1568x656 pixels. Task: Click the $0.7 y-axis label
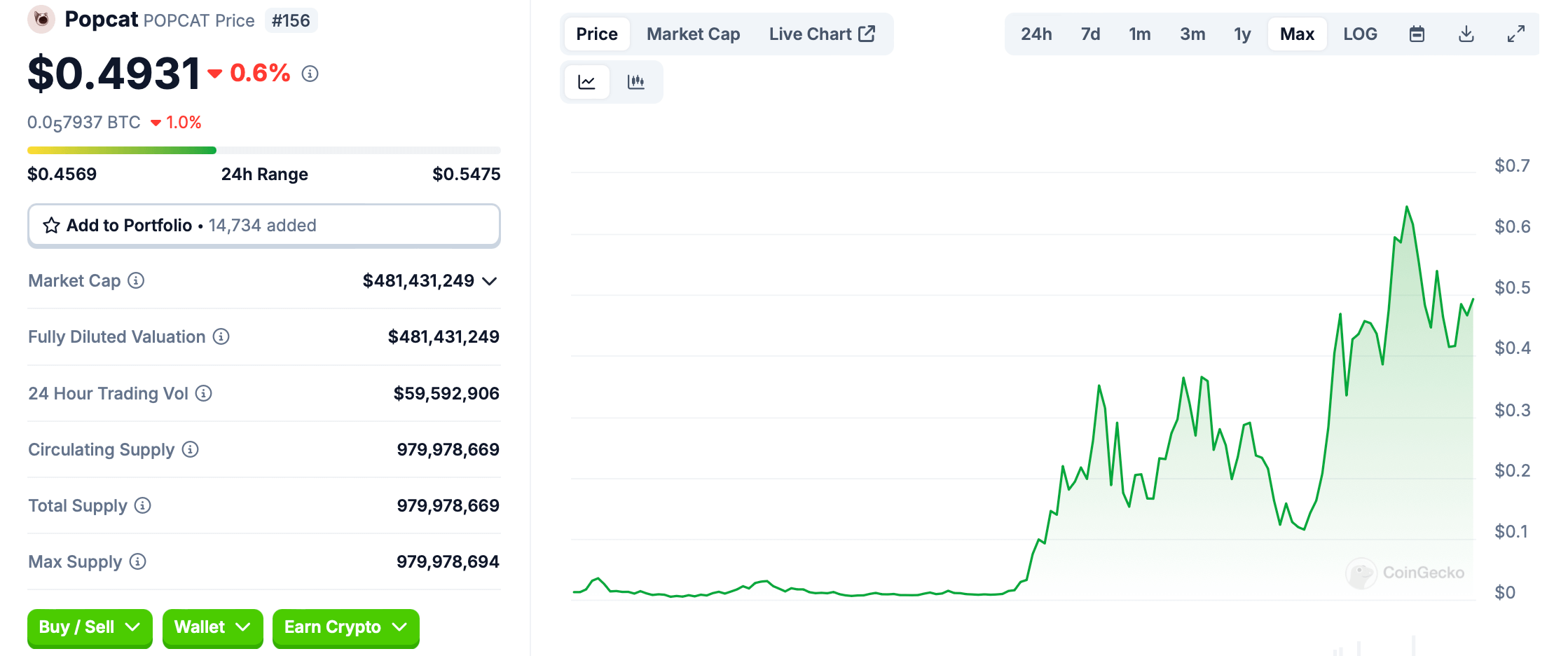[x=1512, y=165]
